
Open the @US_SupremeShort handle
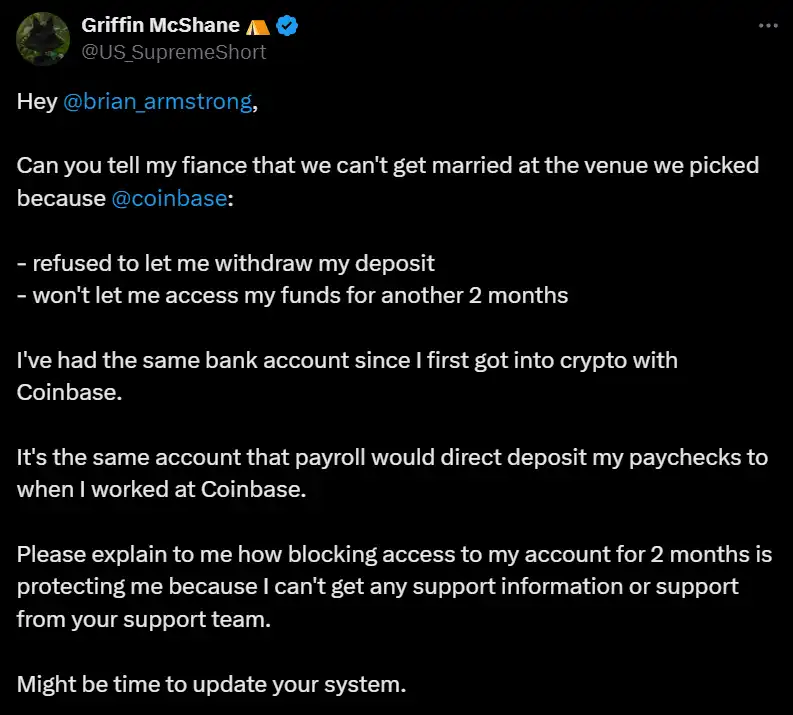click(x=174, y=51)
